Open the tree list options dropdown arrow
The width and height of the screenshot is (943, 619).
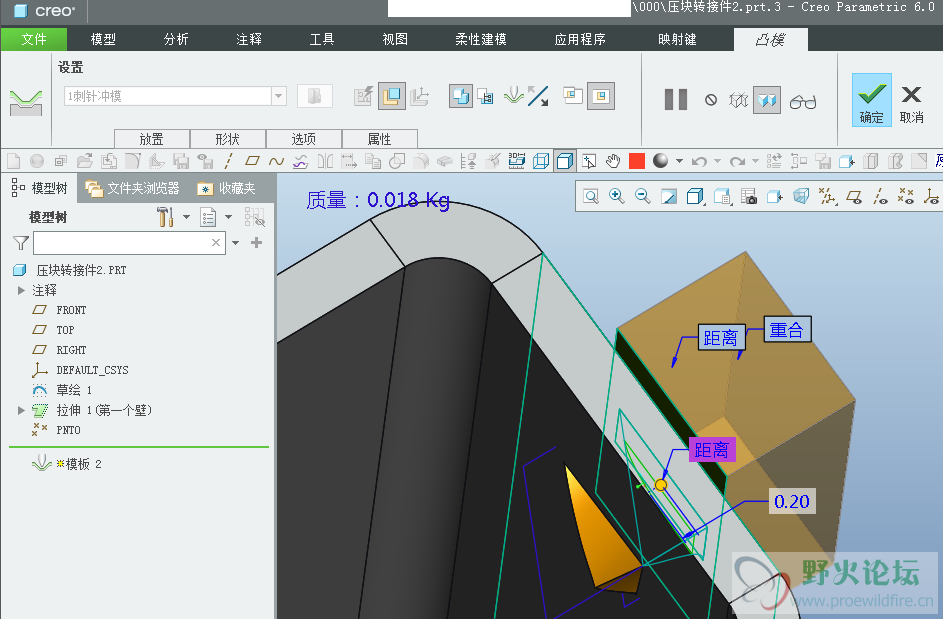tap(229, 217)
